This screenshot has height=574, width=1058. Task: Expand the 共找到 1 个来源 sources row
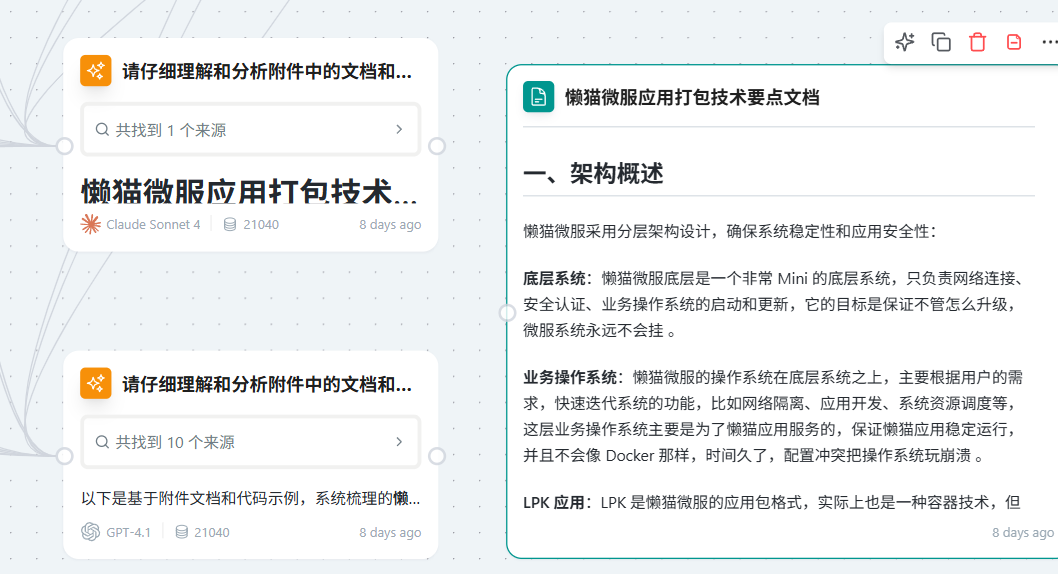coord(251,130)
